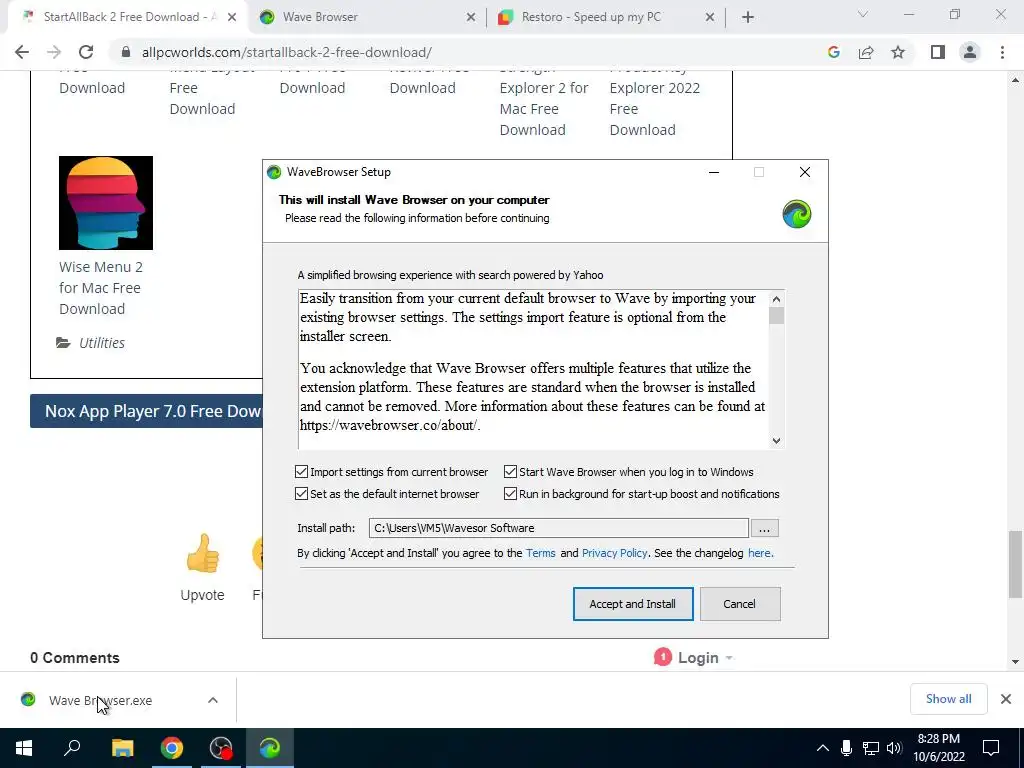Open the Privacy Policy link
This screenshot has height=768, width=1024.
coord(615,553)
